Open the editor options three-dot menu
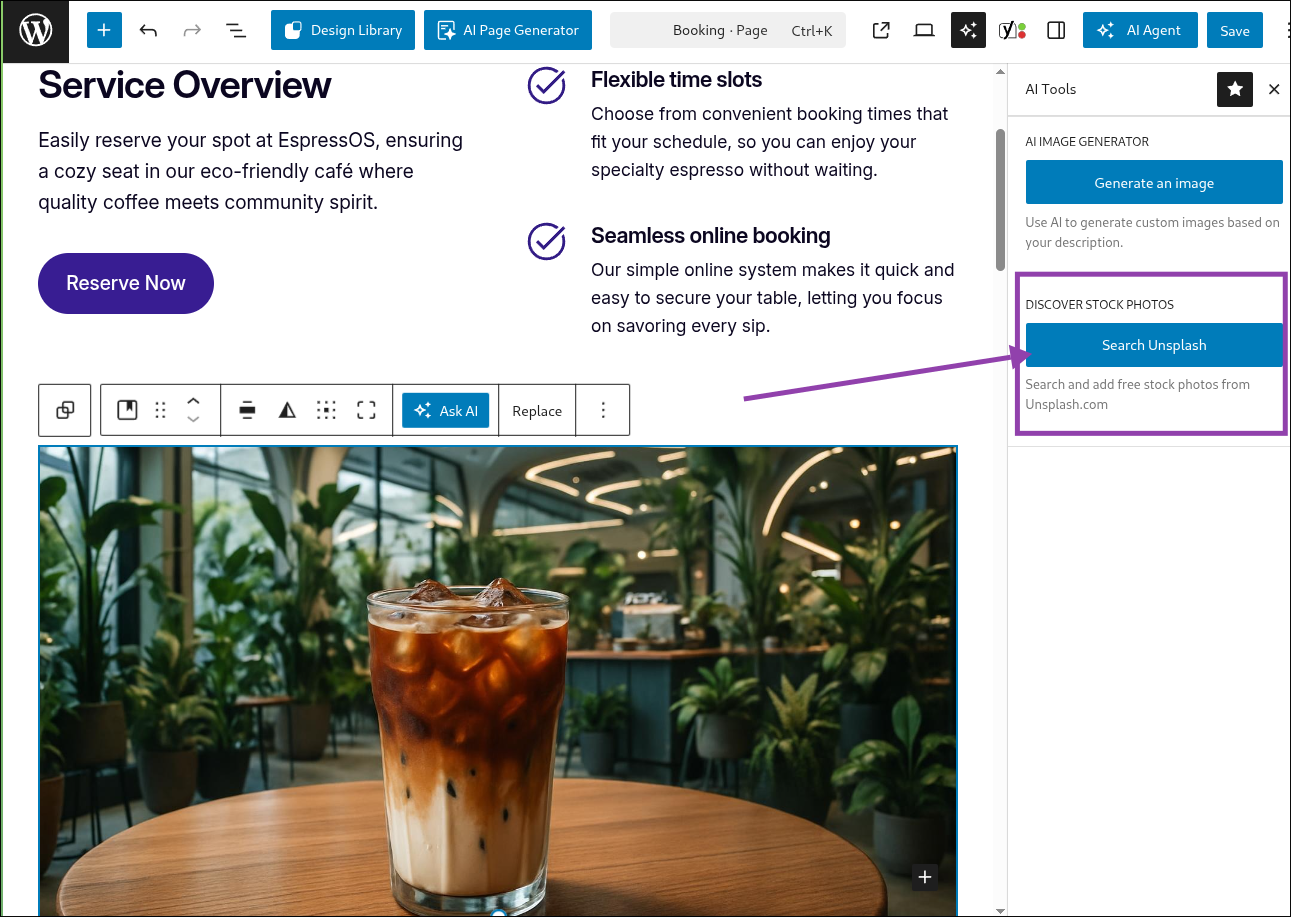This screenshot has height=917, width=1291. (1286, 30)
